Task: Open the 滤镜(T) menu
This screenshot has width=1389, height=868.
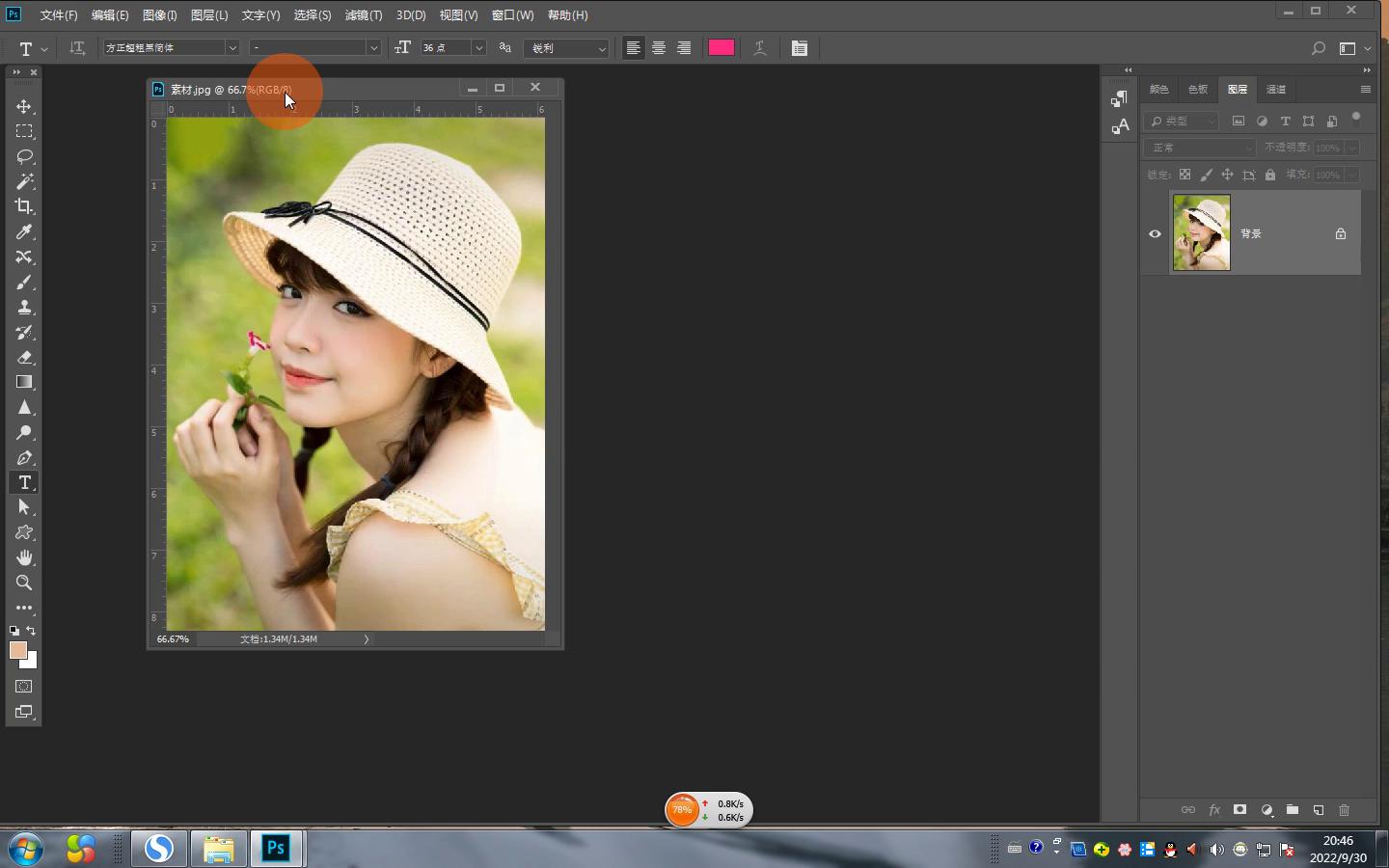Action: (x=364, y=15)
